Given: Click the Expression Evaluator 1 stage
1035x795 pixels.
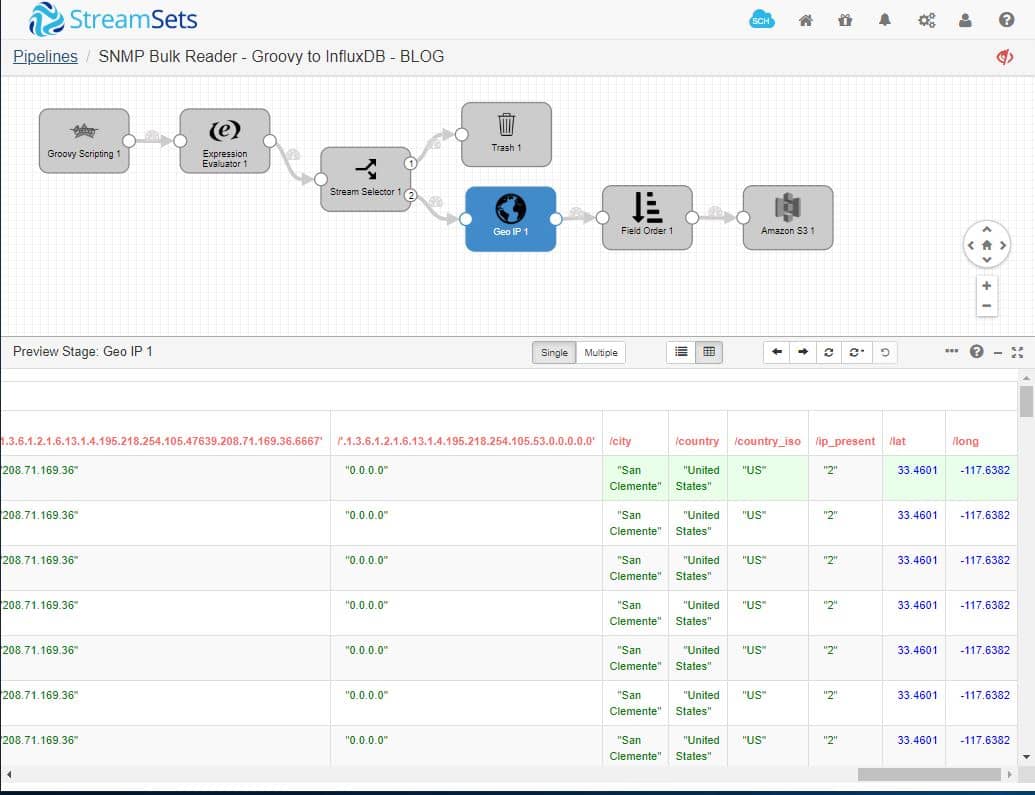Looking at the screenshot, I should [225, 140].
